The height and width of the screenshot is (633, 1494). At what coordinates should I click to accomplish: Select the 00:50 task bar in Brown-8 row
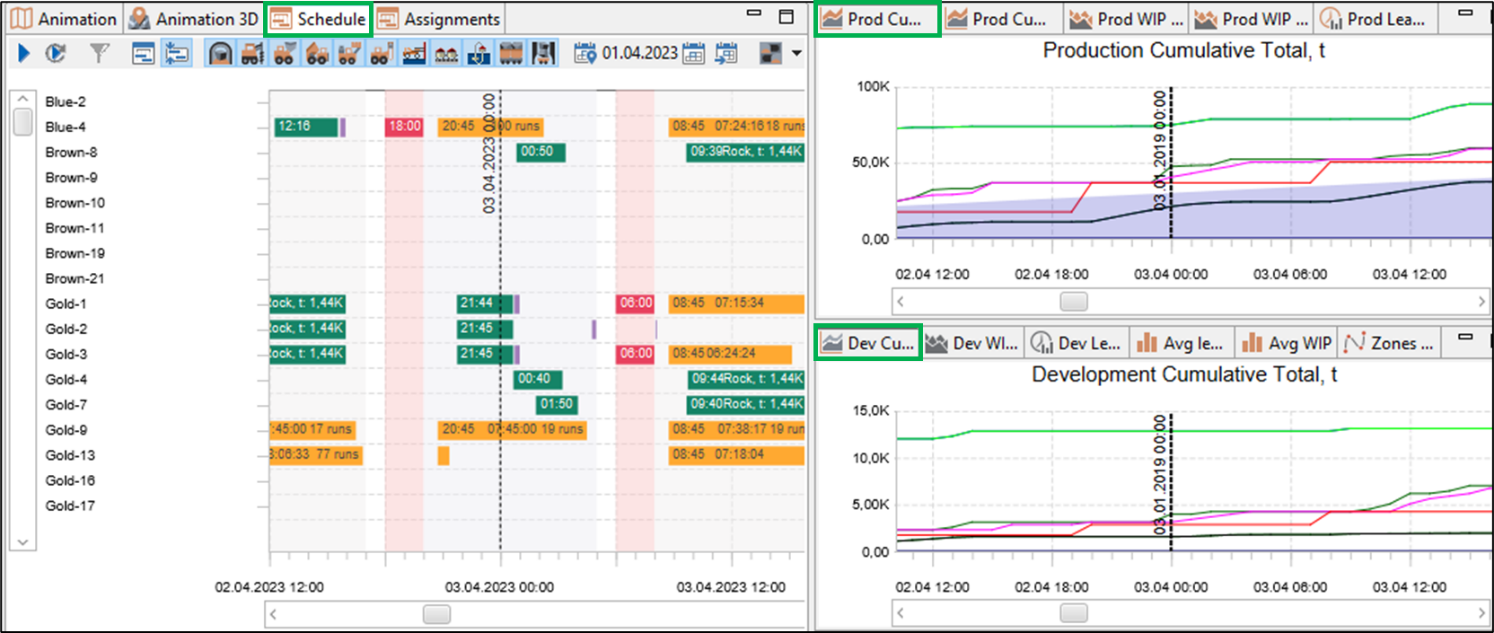(x=541, y=152)
